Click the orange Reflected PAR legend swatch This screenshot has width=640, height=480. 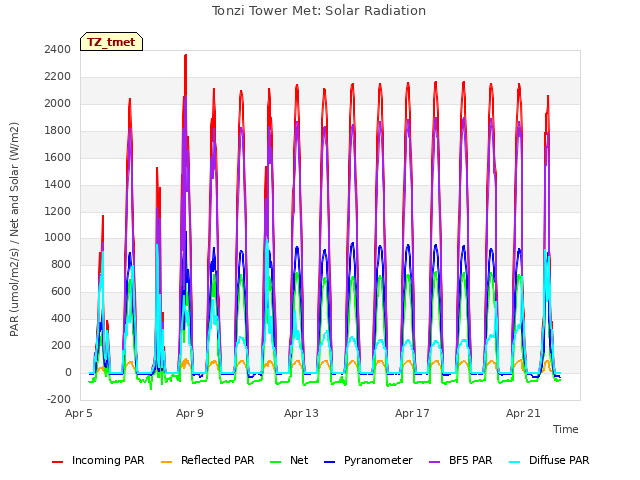tap(166, 462)
